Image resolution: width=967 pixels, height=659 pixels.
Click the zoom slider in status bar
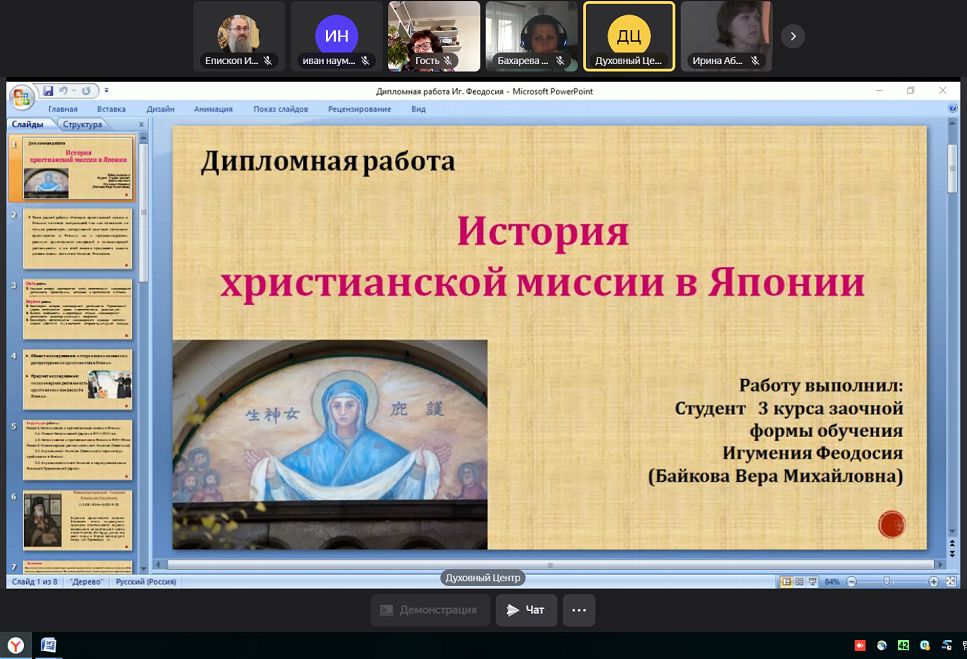point(887,581)
